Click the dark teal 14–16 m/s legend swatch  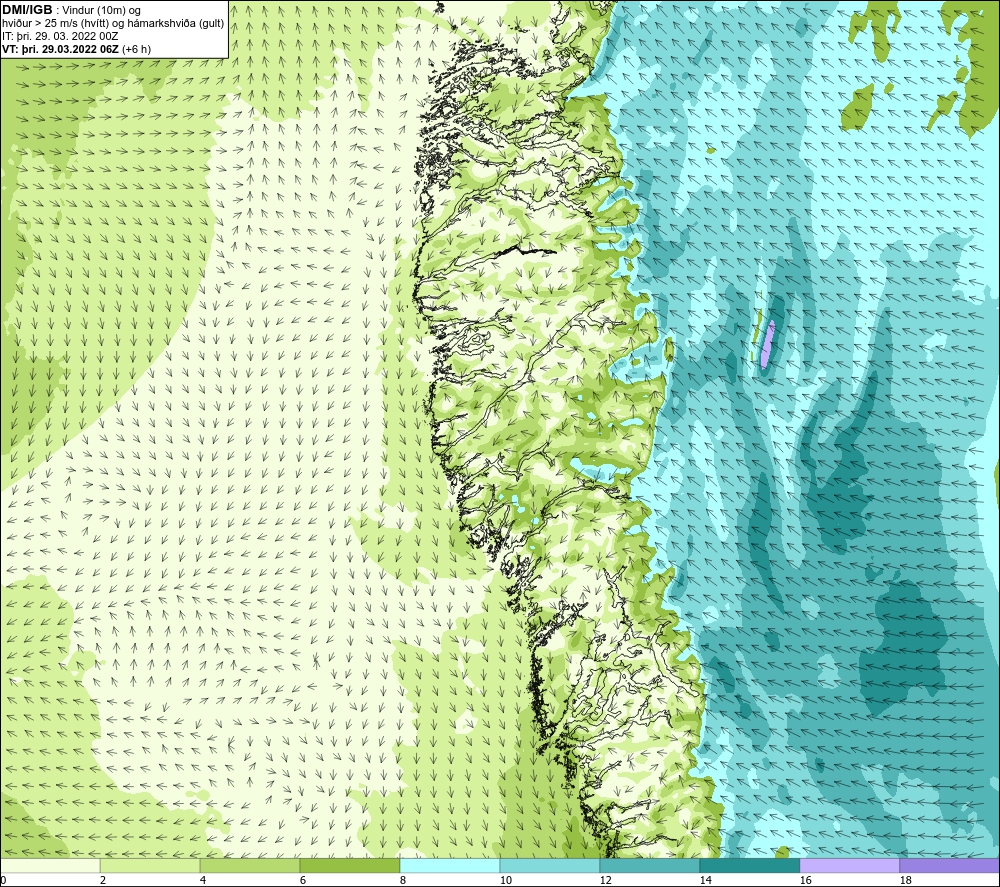(x=749, y=865)
